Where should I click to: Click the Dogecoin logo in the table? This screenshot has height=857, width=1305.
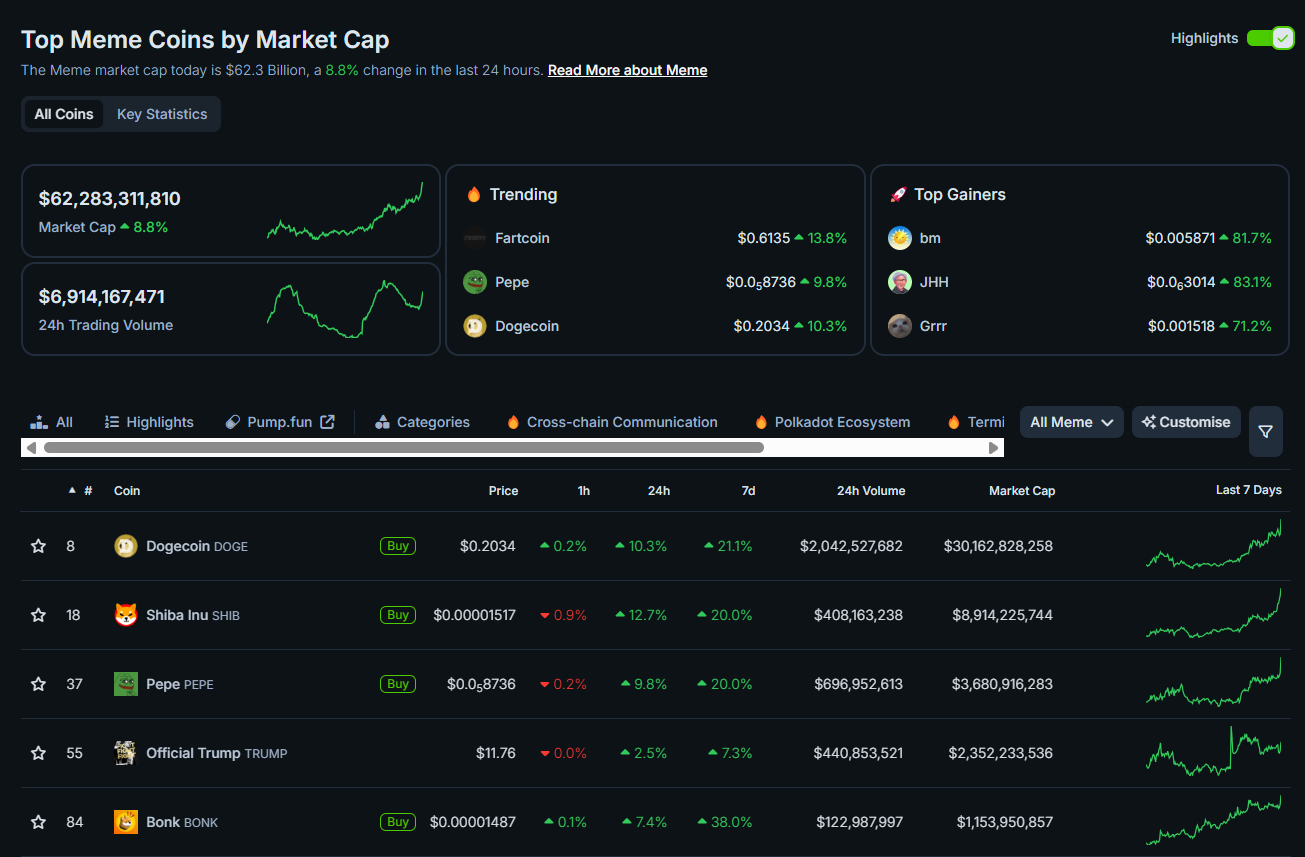[x=126, y=546]
